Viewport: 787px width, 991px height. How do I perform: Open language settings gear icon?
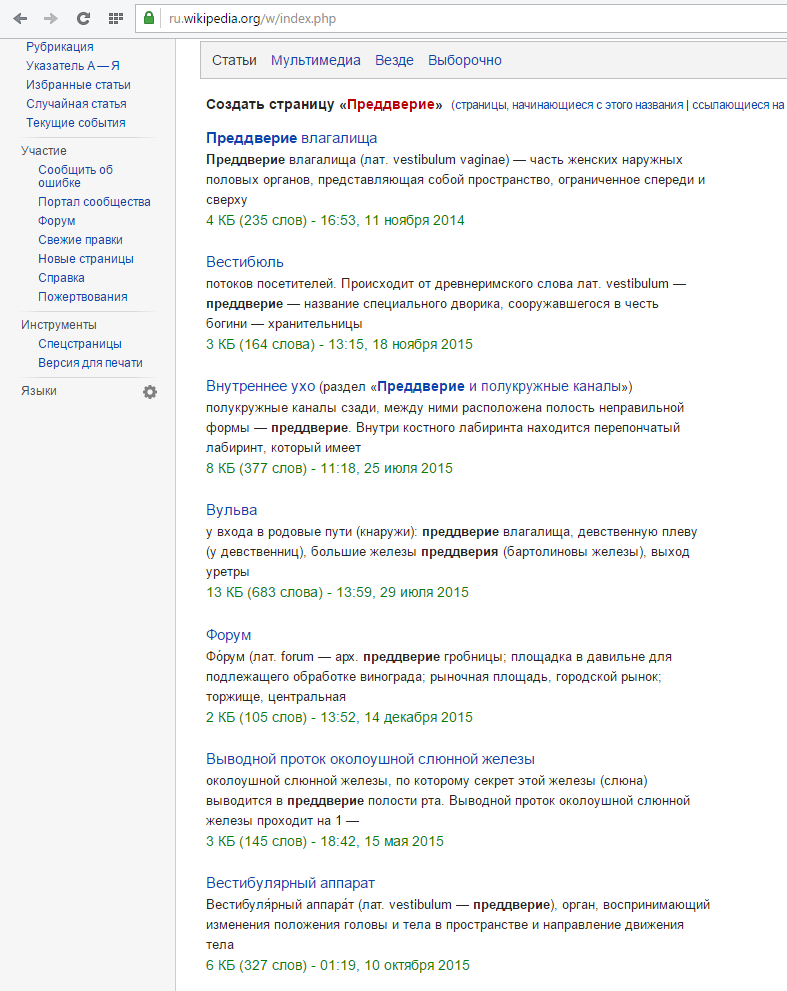click(150, 392)
